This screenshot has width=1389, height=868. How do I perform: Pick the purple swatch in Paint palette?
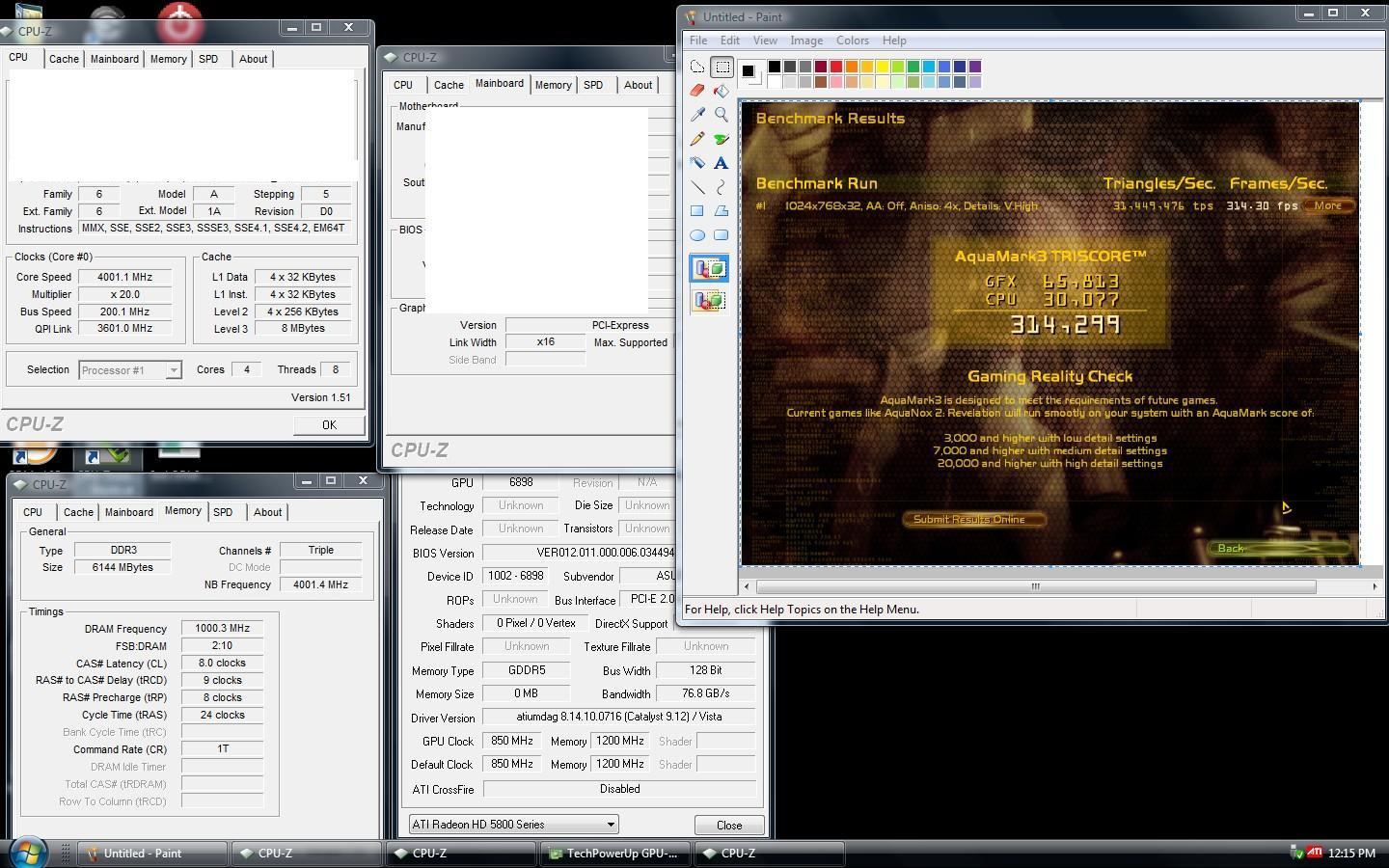pyautogui.click(x=975, y=67)
